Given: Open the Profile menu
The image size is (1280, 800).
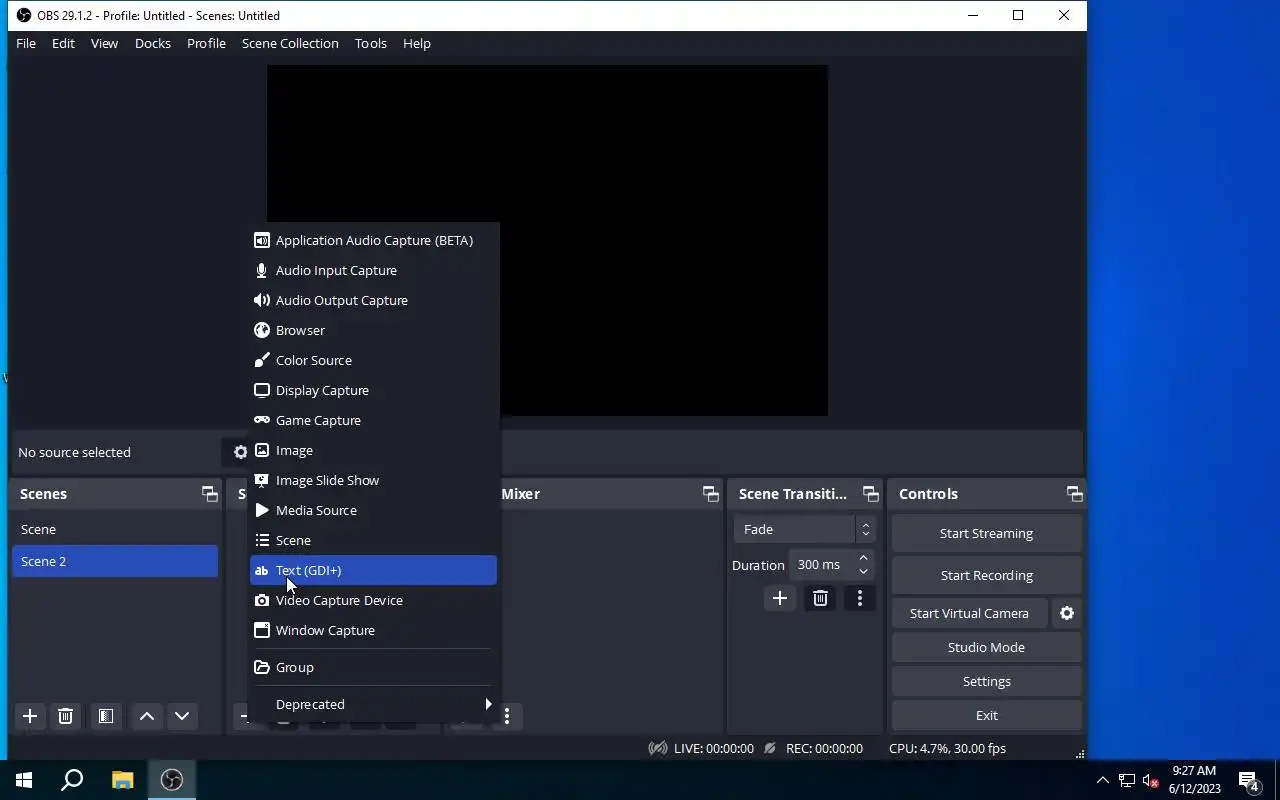Looking at the screenshot, I should [206, 43].
